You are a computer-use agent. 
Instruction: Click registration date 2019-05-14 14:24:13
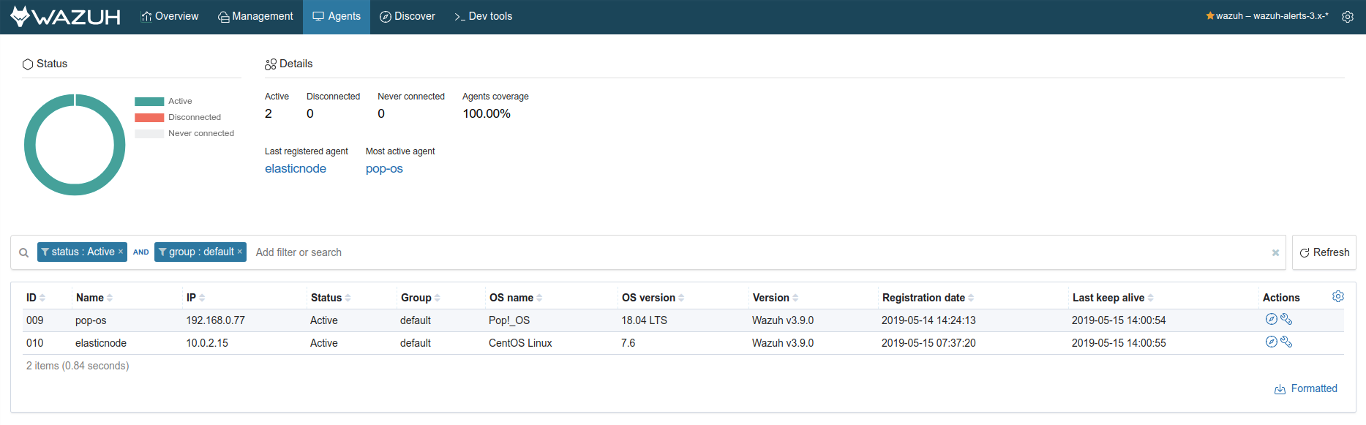(x=928, y=321)
